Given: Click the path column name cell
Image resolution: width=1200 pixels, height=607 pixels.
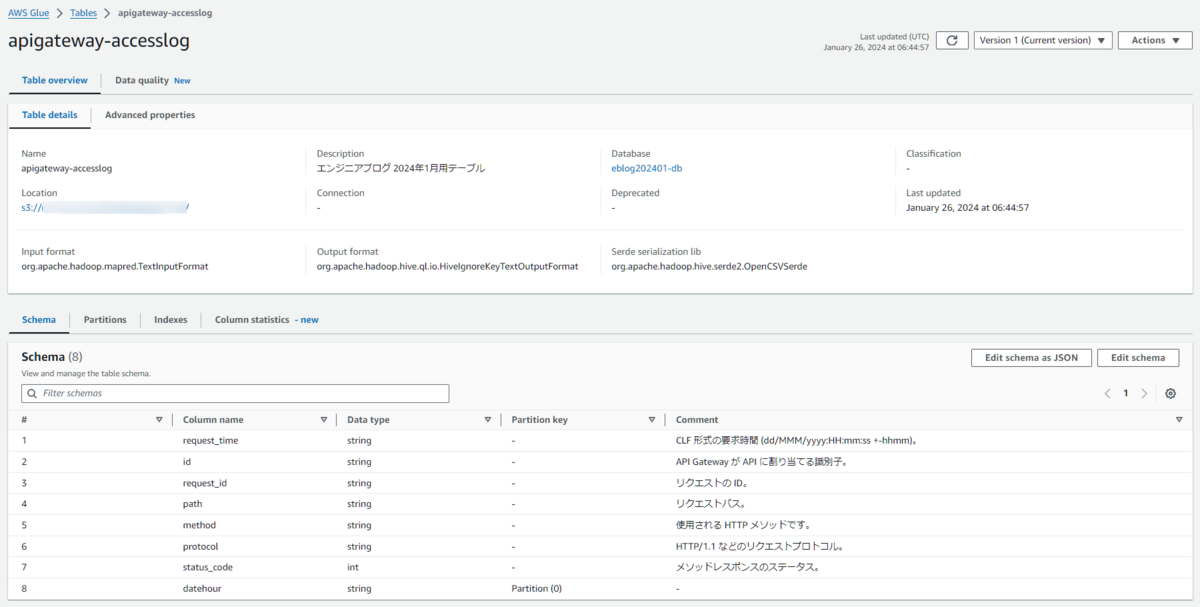Looking at the screenshot, I should pyautogui.click(x=192, y=504).
